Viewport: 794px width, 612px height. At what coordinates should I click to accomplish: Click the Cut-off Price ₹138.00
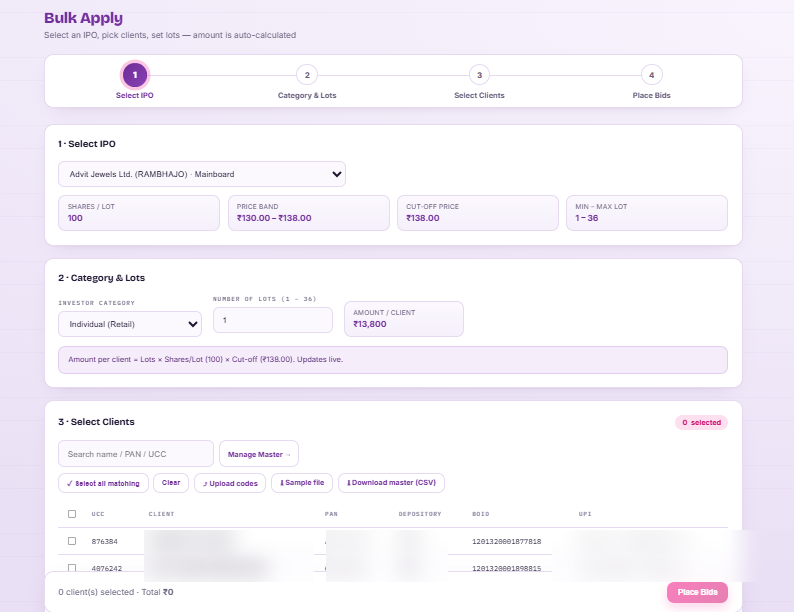[x=423, y=218]
